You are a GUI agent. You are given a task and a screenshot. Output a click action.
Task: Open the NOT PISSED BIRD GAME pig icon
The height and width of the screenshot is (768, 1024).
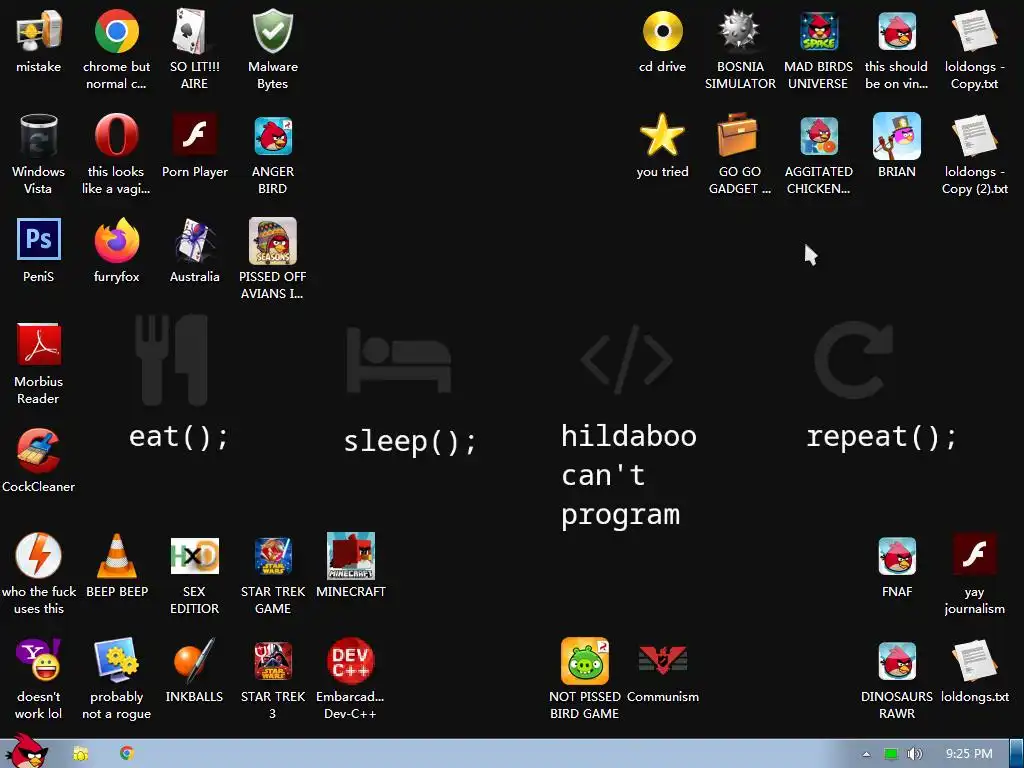point(584,661)
